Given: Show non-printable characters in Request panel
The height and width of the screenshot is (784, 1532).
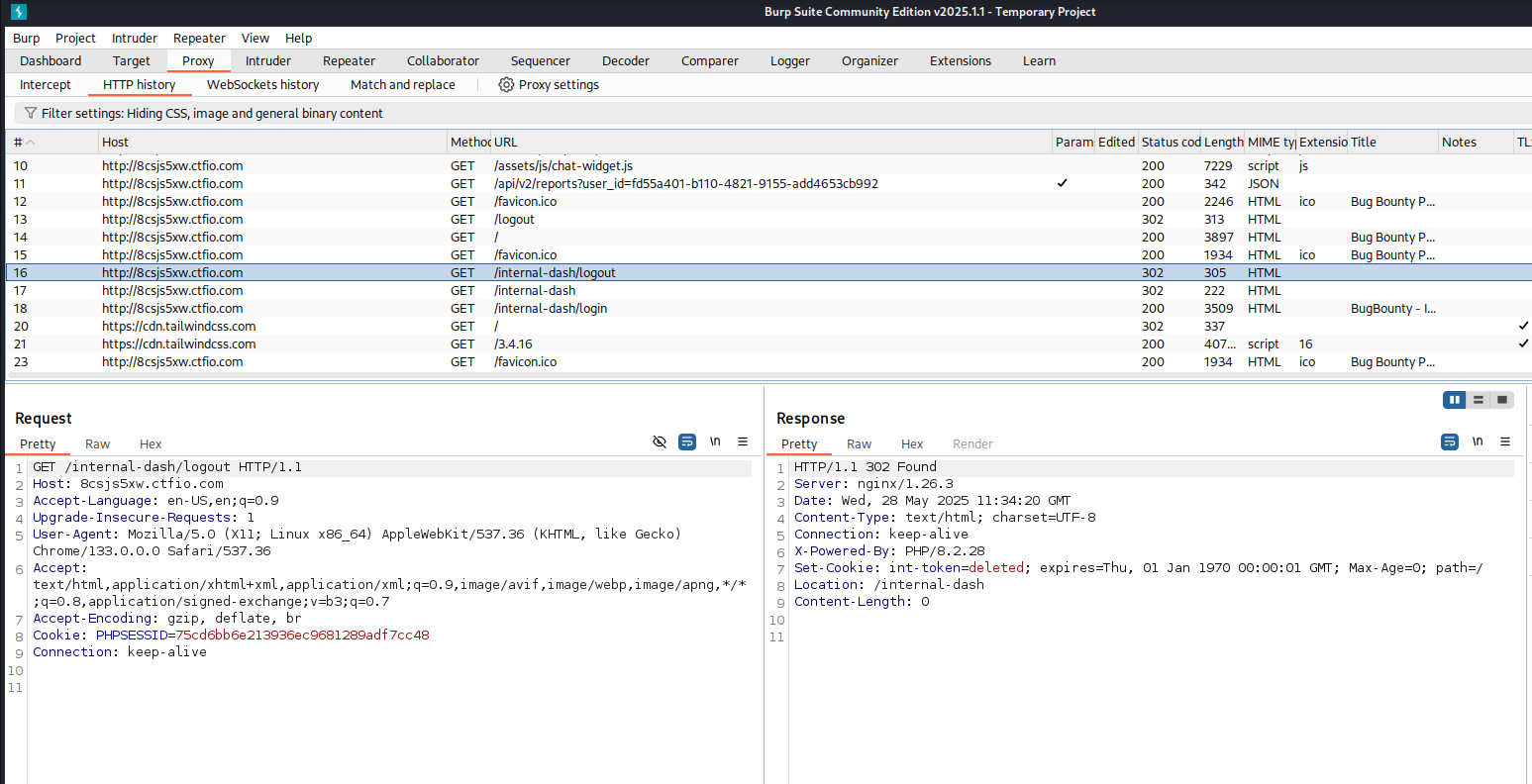Looking at the screenshot, I should (715, 442).
